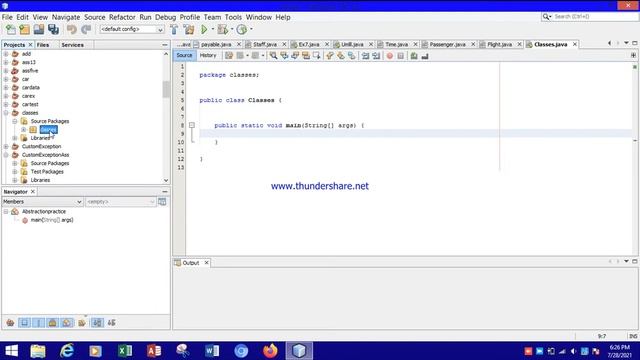The image size is (640, 360).
Task: Collapse the main method code fold
Action: tap(191, 125)
